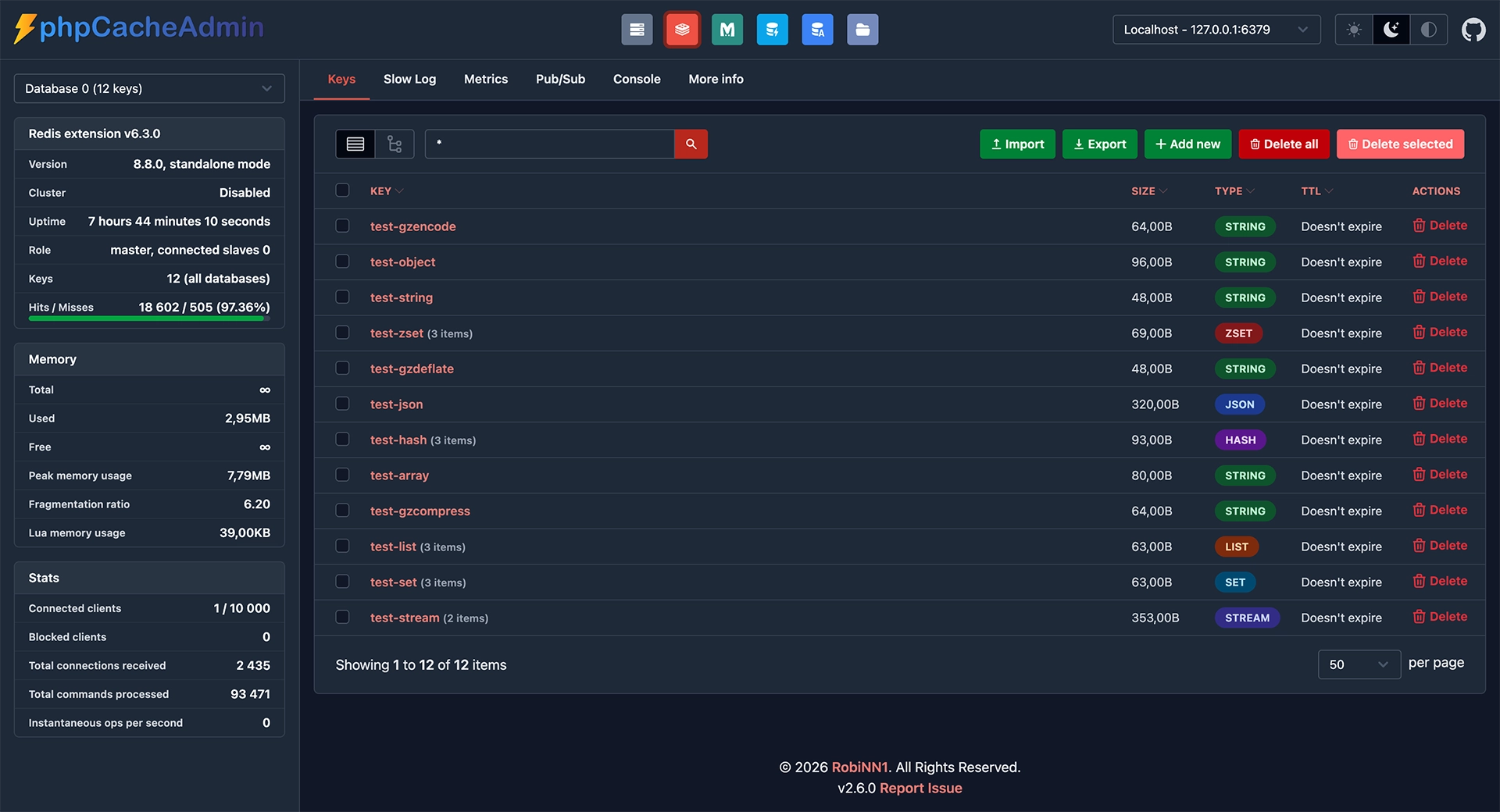Open the 50 per page dropdown
Screen dimensions: 1500x812
pyautogui.click(x=1359, y=664)
